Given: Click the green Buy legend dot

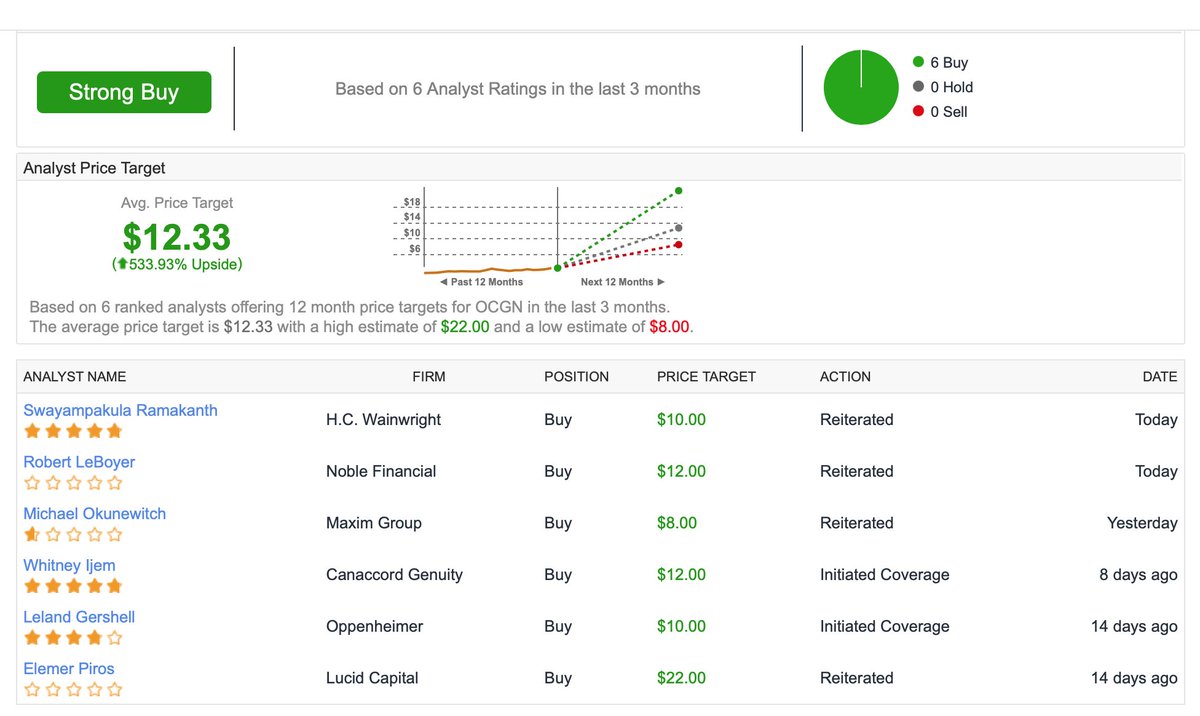Looking at the screenshot, I should point(918,62).
